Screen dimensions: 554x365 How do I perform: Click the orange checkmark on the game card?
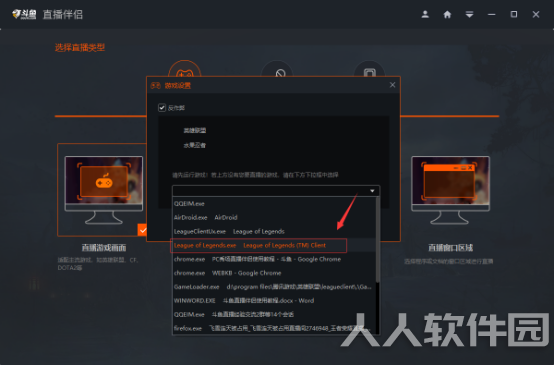[142, 230]
